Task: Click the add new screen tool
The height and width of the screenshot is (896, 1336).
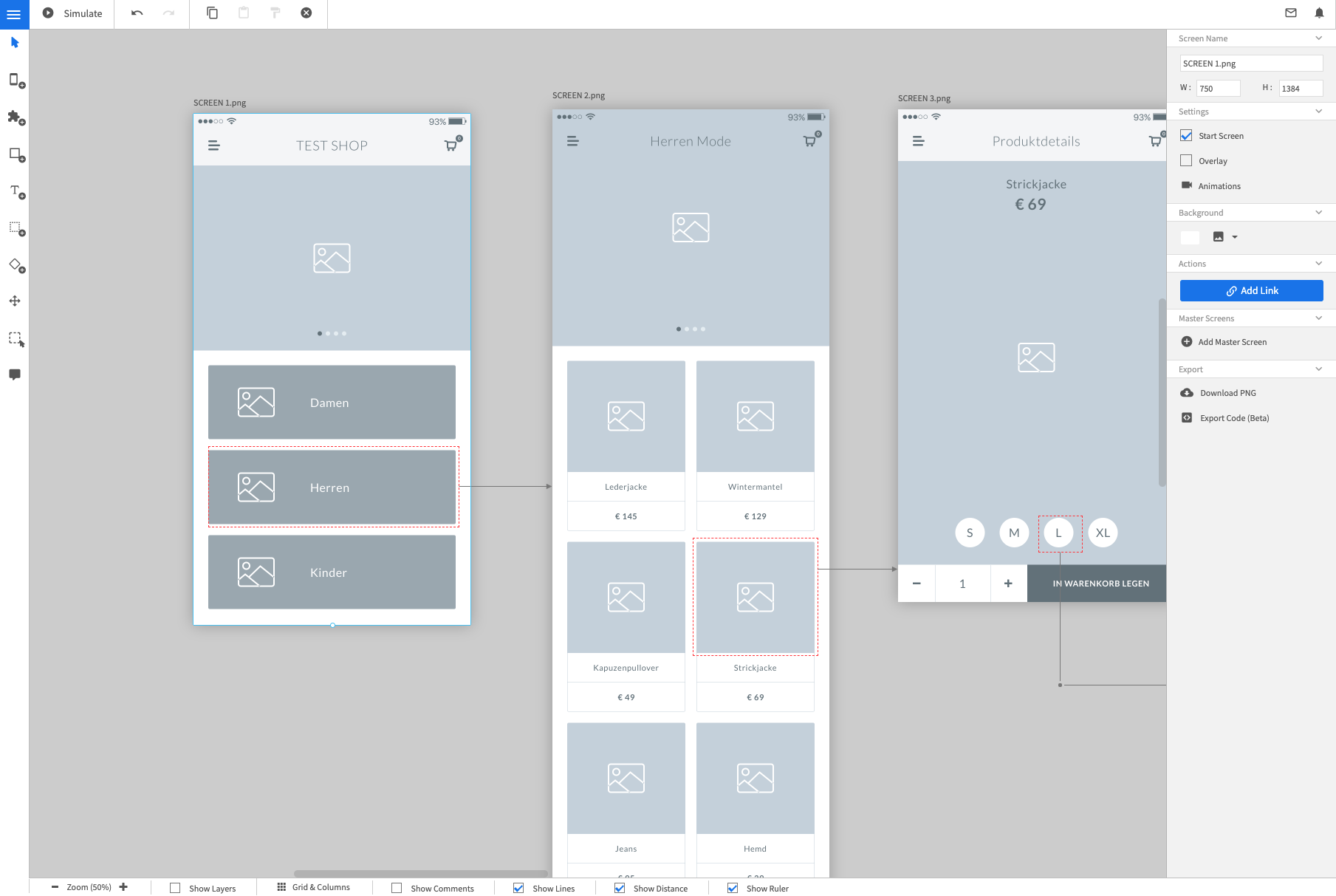Action: tap(15, 81)
